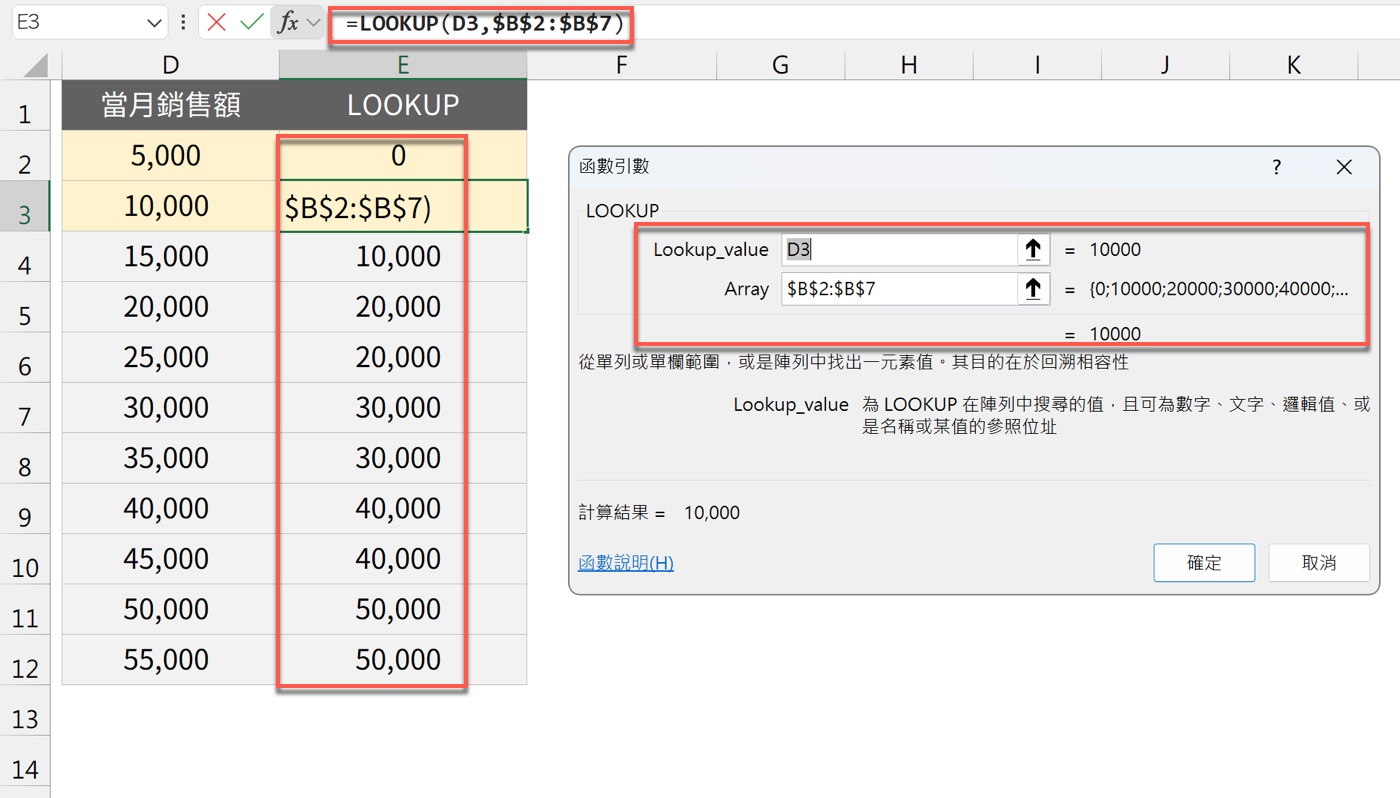Select cell D10 containing 45,000
This screenshot has width=1400, height=798.
click(x=171, y=559)
